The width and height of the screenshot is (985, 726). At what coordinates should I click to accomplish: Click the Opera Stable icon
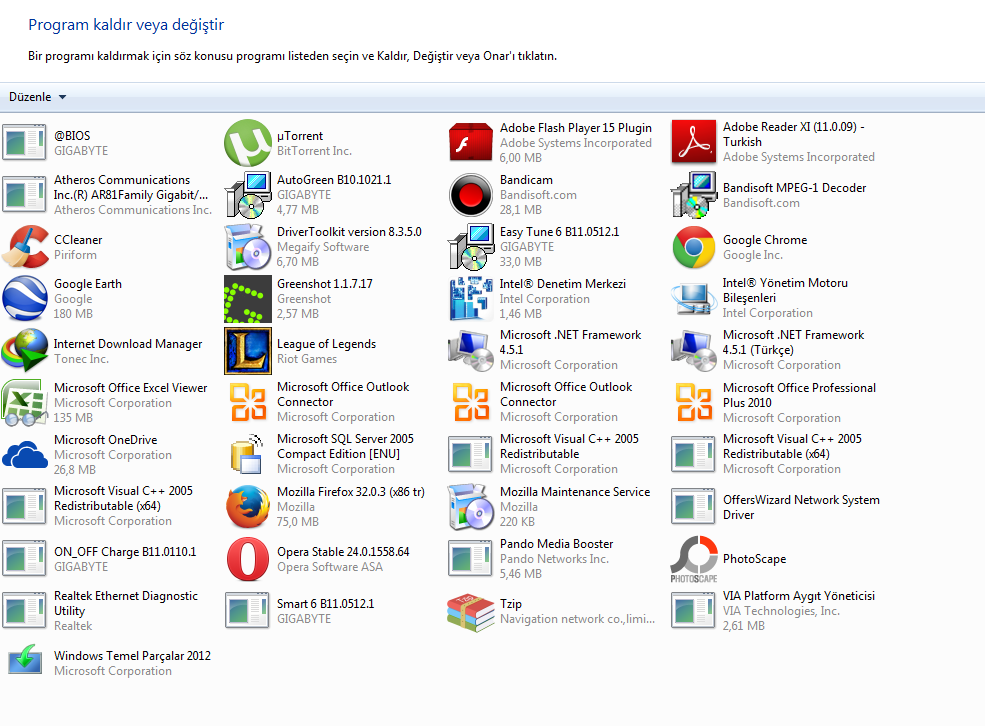[248, 559]
